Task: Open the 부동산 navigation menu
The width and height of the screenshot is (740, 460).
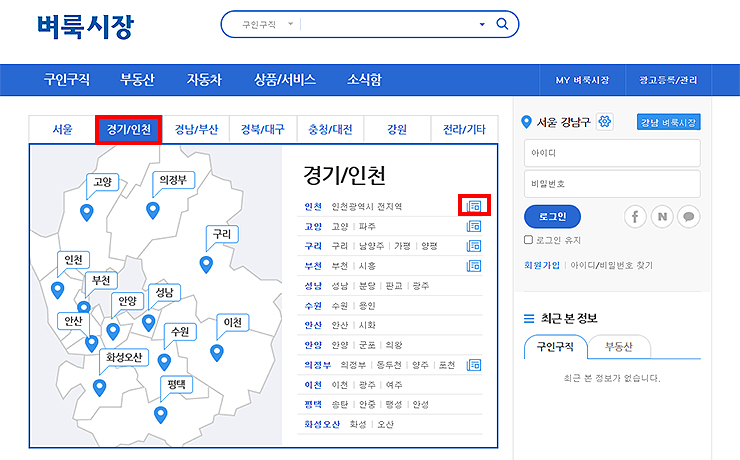Action: [x=137, y=79]
